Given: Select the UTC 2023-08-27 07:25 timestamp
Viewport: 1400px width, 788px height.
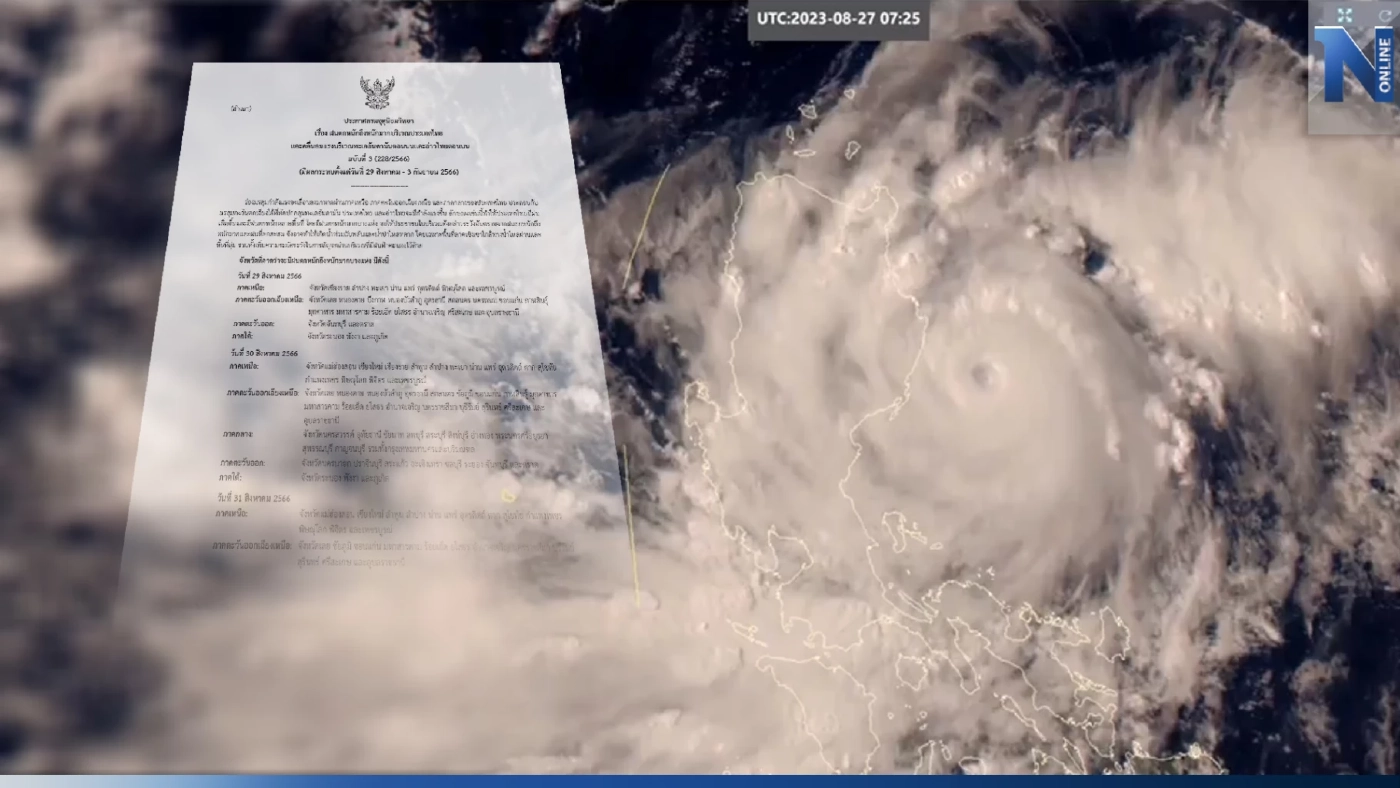Looking at the screenshot, I should coord(839,19).
